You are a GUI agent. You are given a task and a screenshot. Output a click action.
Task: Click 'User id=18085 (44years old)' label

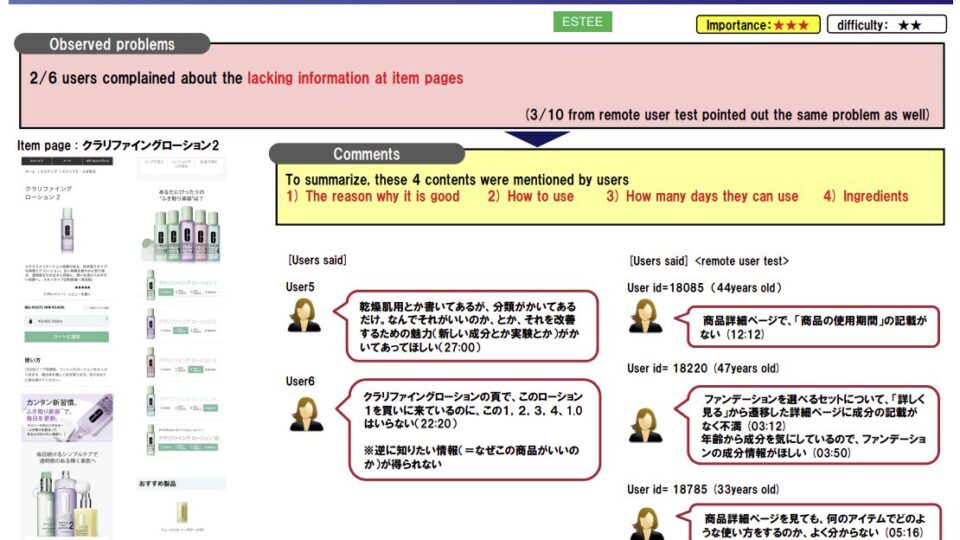coord(704,288)
